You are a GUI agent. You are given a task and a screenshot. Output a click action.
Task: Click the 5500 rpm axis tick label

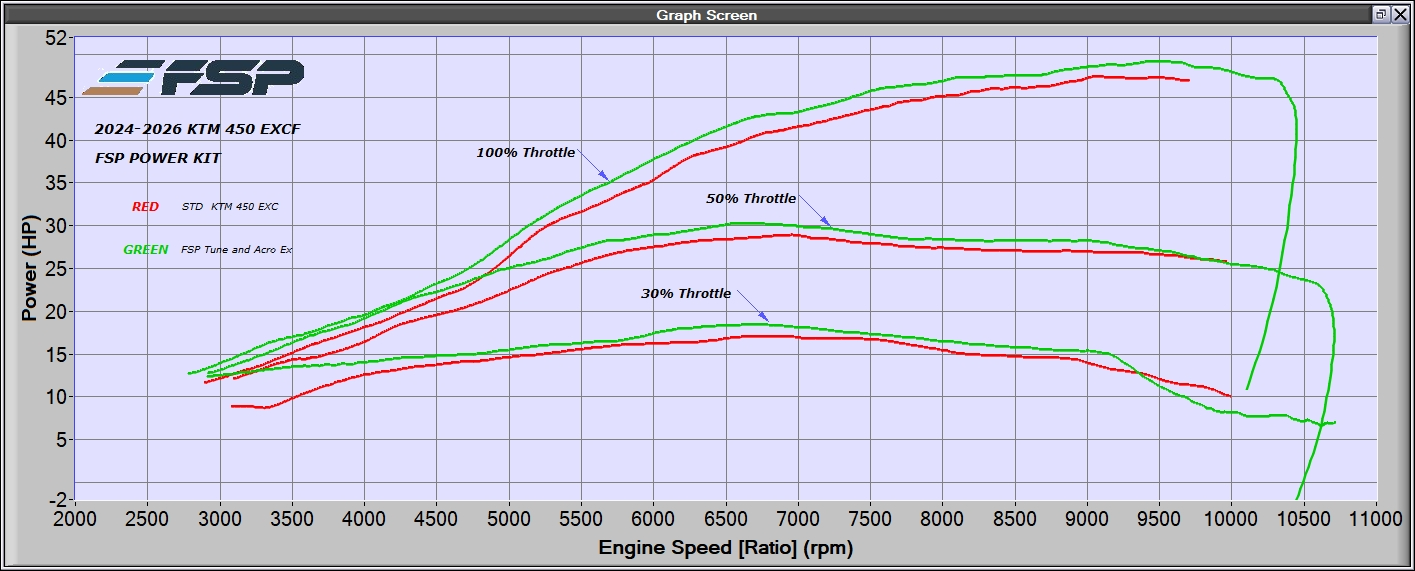(x=581, y=521)
